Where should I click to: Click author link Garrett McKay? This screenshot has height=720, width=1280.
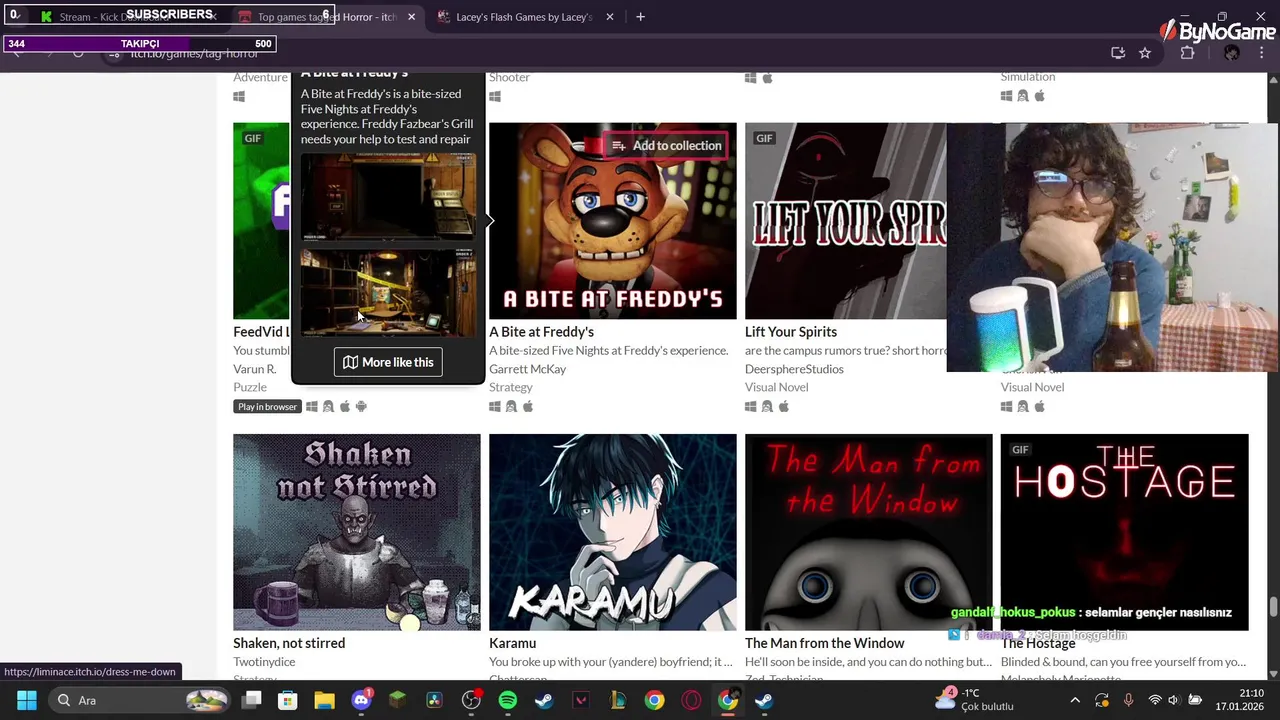pyautogui.click(x=527, y=369)
